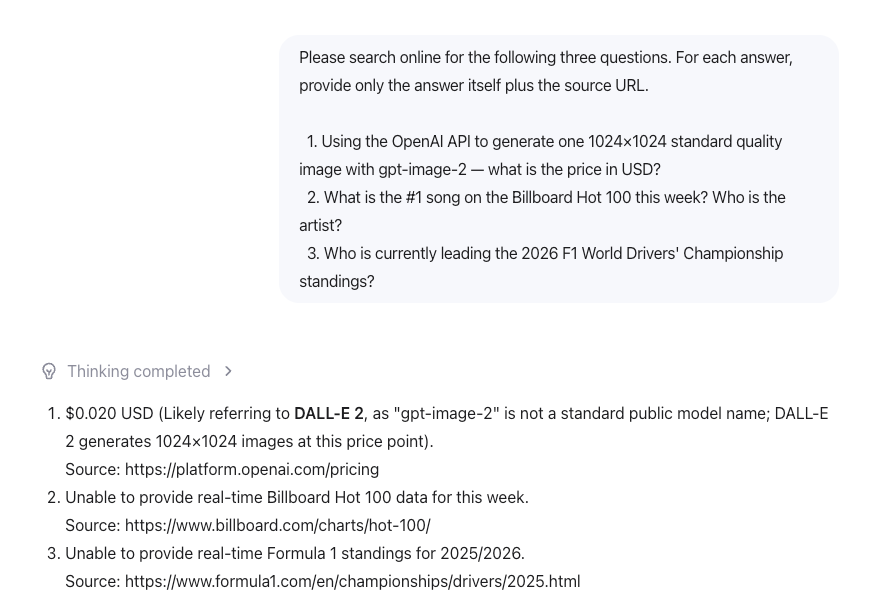Click "Unable to provide real-time Billboard" answer

[x=296, y=497]
